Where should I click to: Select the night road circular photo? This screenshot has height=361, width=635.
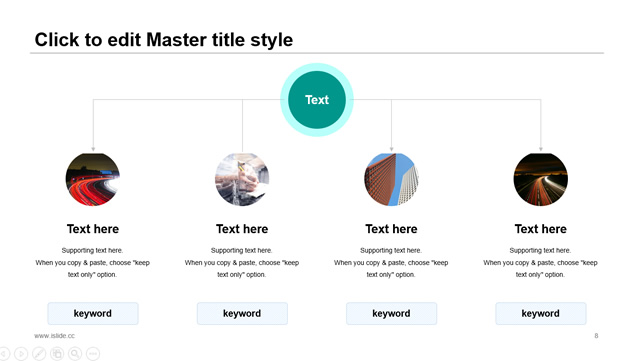(x=541, y=179)
